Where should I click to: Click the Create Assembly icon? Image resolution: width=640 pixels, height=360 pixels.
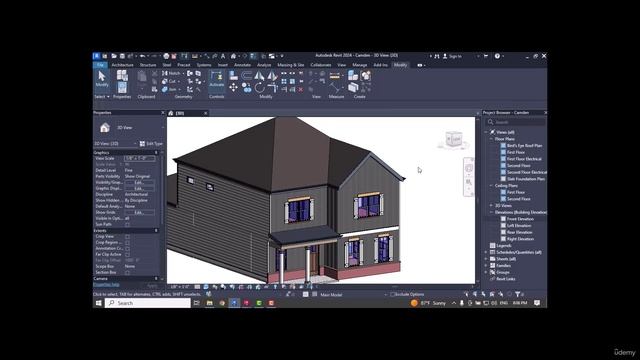pyautogui.click(x=353, y=75)
